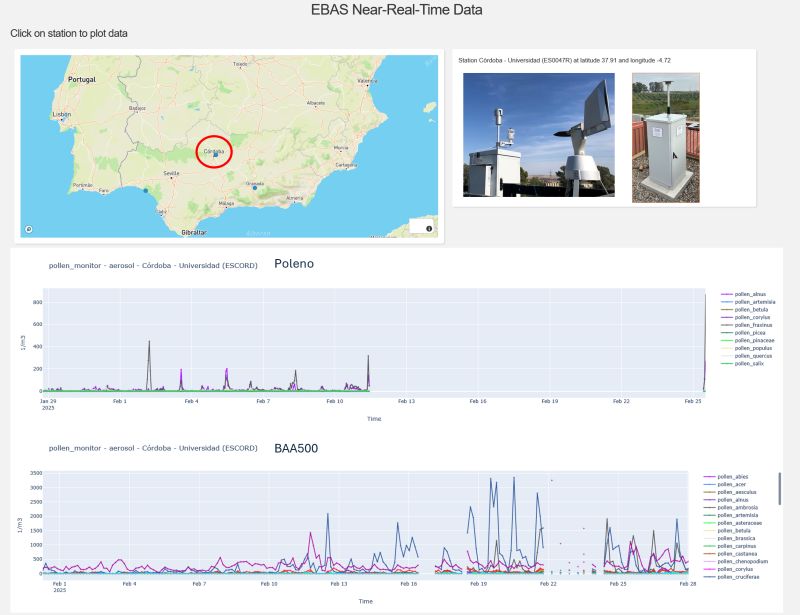Click the Poleno spike after Feb 1

coord(149,365)
